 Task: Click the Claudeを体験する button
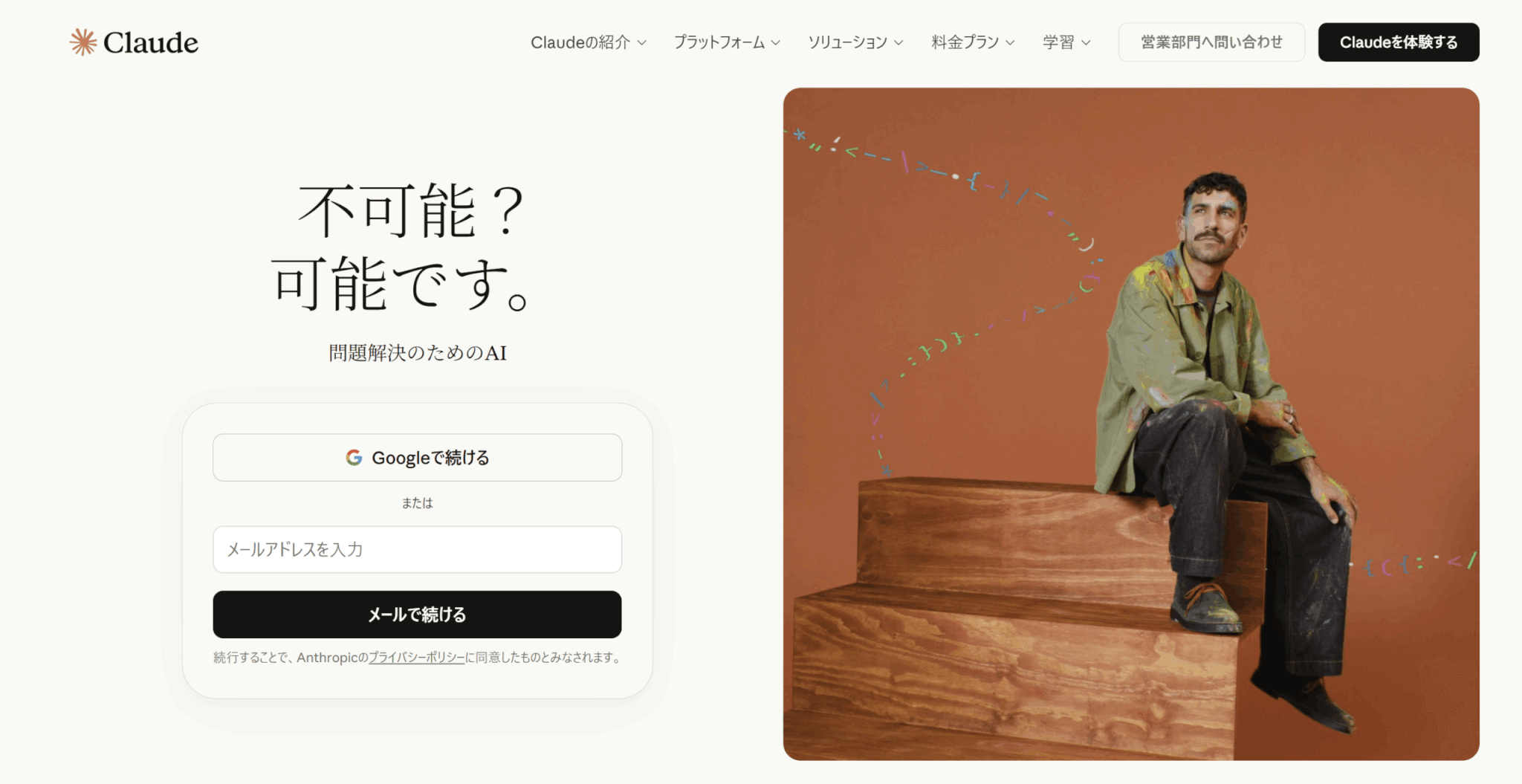click(1399, 42)
